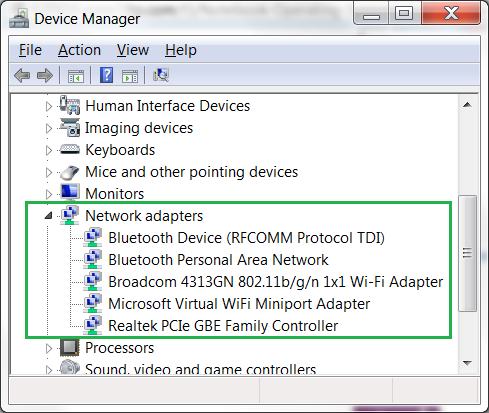
Task: Open the File menu
Action: click(x=30, y=50)
